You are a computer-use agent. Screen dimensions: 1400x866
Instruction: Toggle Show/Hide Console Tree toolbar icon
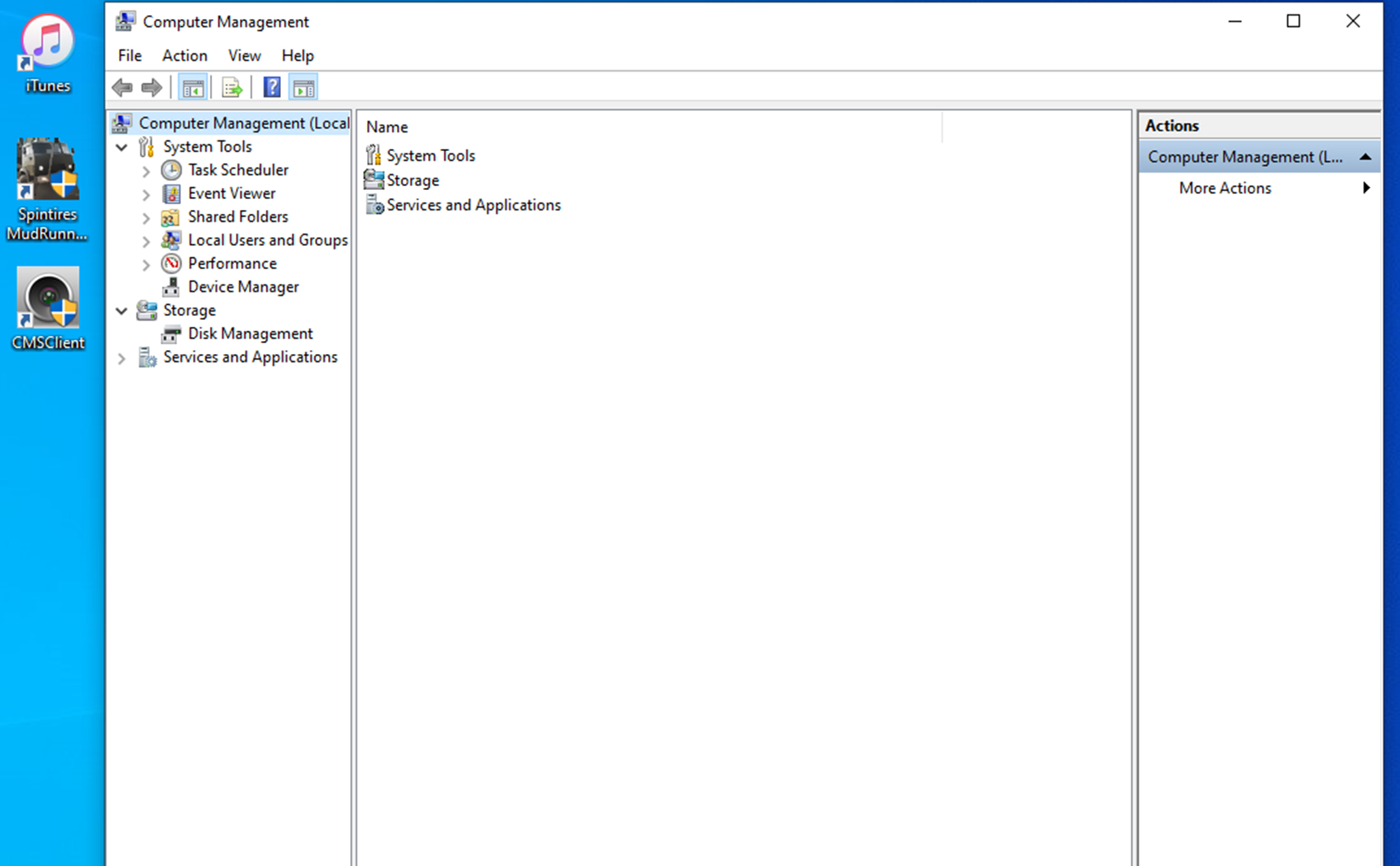click(x=193, y=87)
